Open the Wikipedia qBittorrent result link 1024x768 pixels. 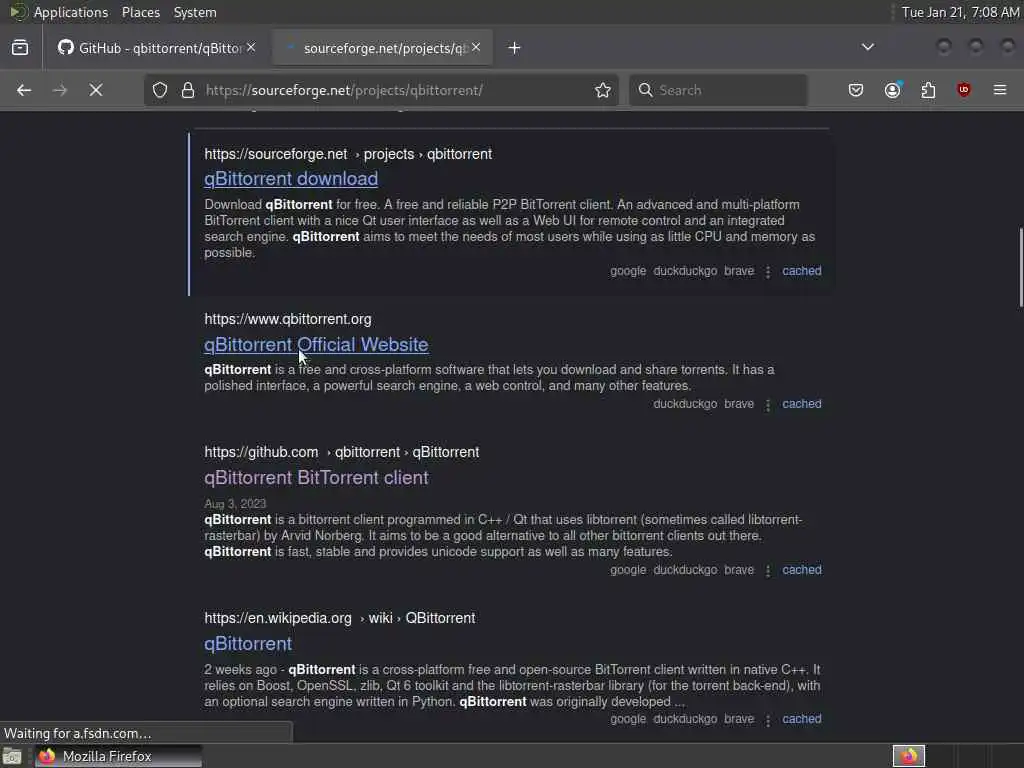[x=248, y=644]
